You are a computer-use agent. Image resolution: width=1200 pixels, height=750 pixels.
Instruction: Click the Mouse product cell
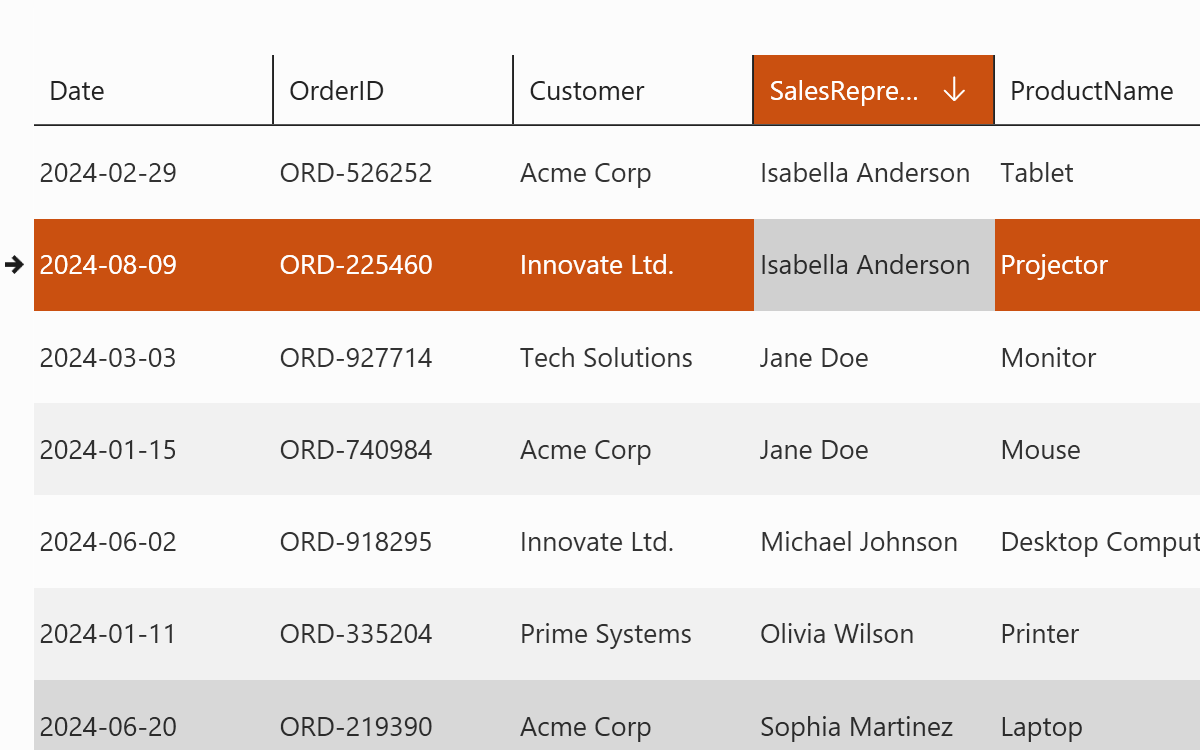(x=1040, y=450)
